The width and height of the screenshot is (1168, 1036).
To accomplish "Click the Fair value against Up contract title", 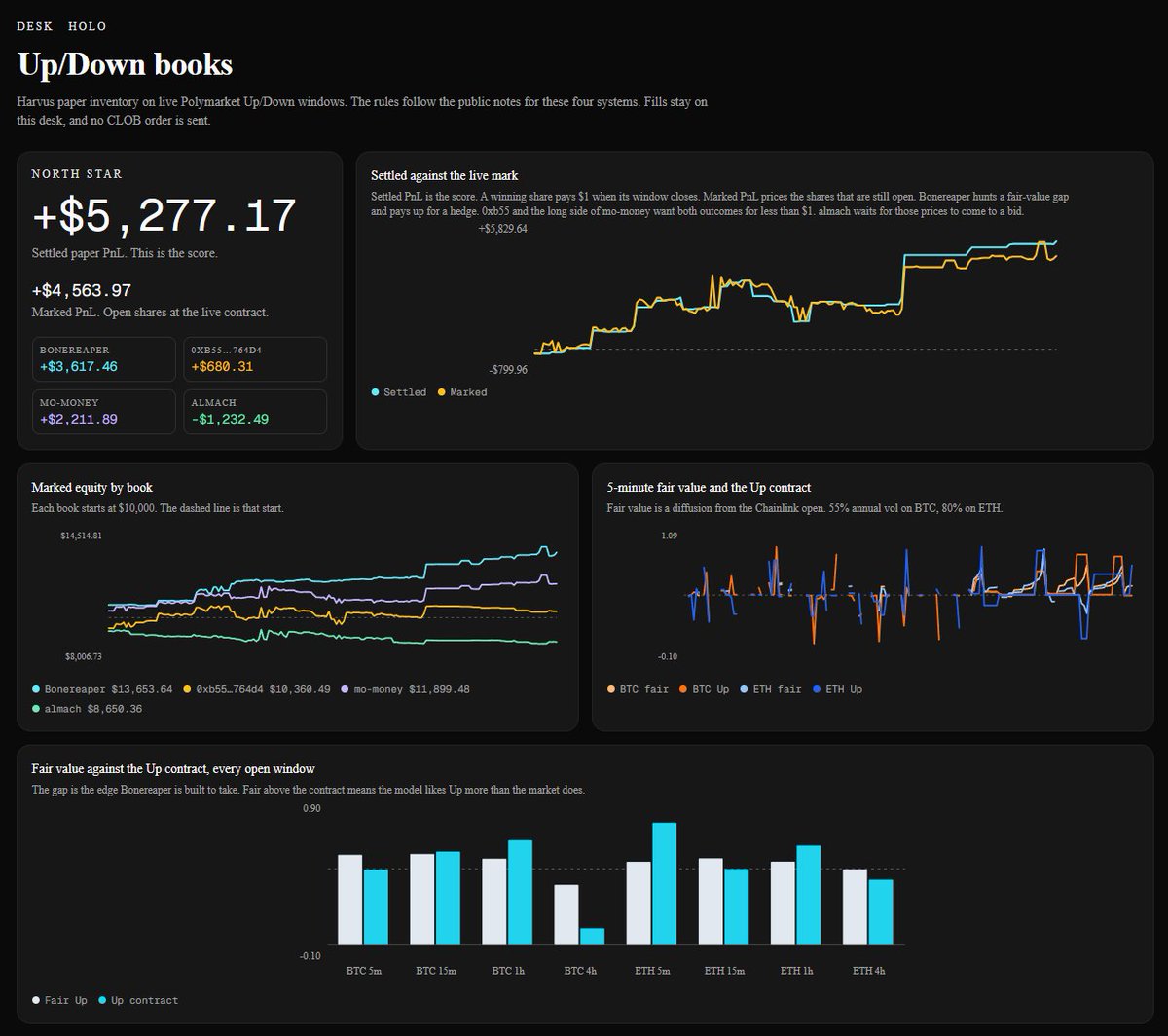I will pyautogui.click(x=173, y=769).
